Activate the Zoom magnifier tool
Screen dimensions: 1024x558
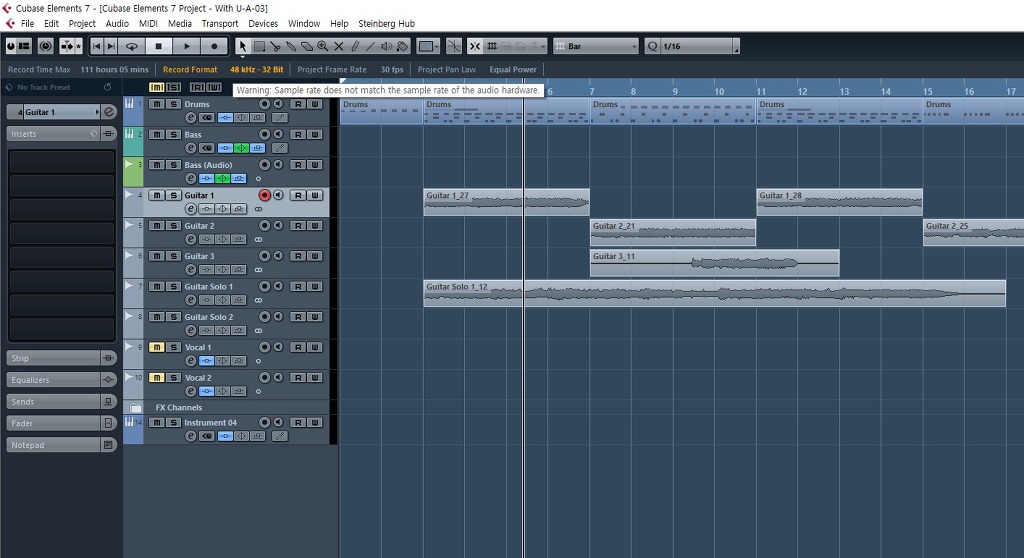click(x=323, y=46)
